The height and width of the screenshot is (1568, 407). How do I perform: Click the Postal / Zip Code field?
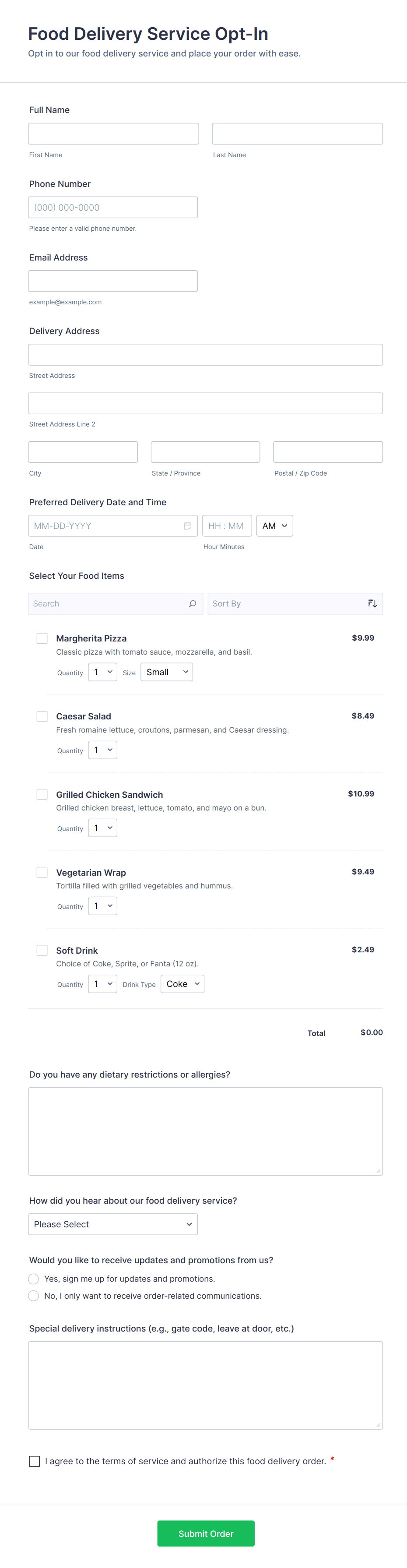(x=327, y=452)
